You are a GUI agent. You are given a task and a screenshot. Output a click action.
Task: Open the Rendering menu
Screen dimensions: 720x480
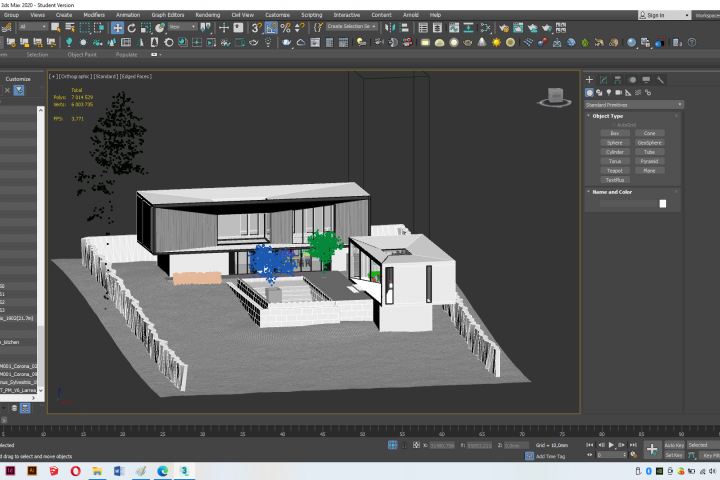click(208, 15)
